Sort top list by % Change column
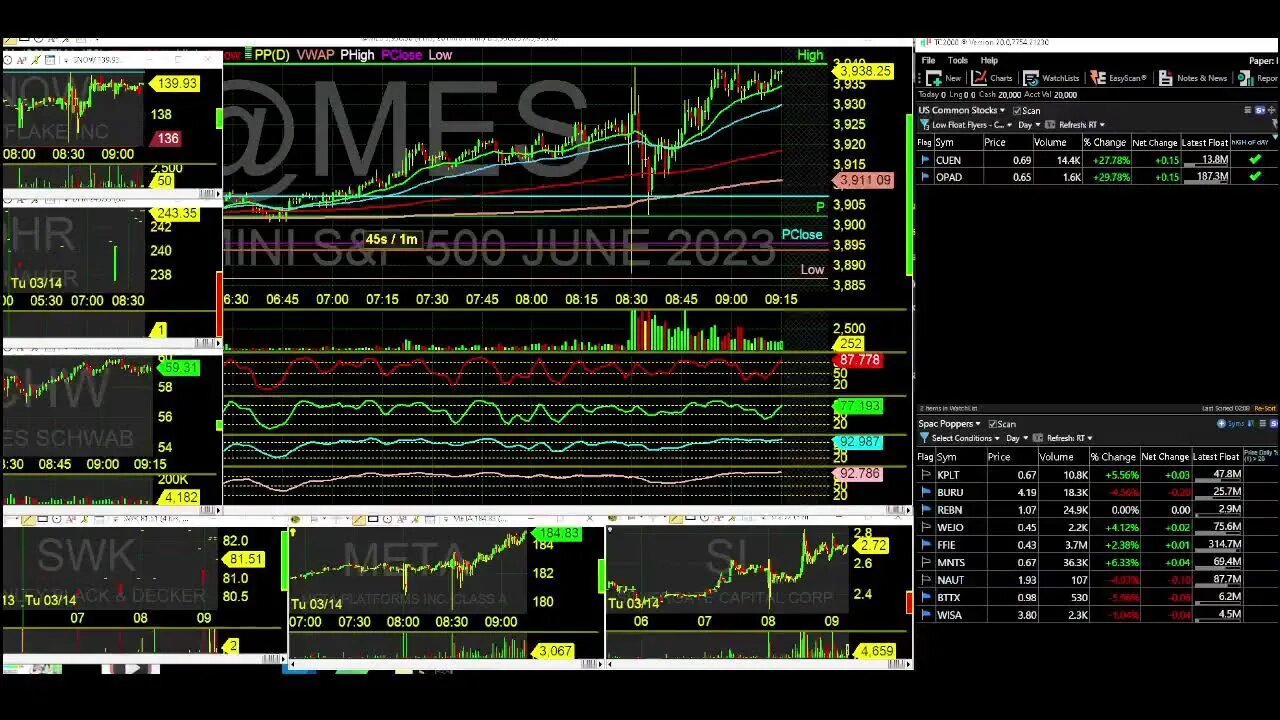The height and width of the screenshot is (720, 1280). point(1104,143)
